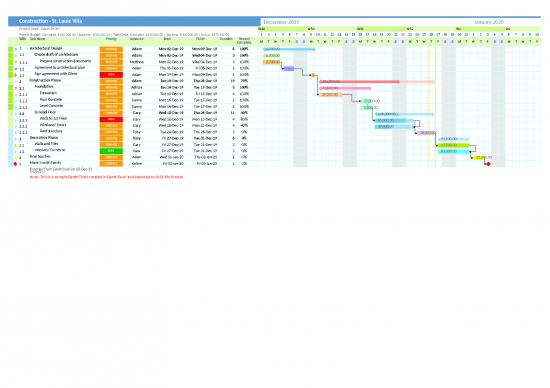
Task: Click the lavender Roof structure Gantt bar
Action: pos(426,133)
